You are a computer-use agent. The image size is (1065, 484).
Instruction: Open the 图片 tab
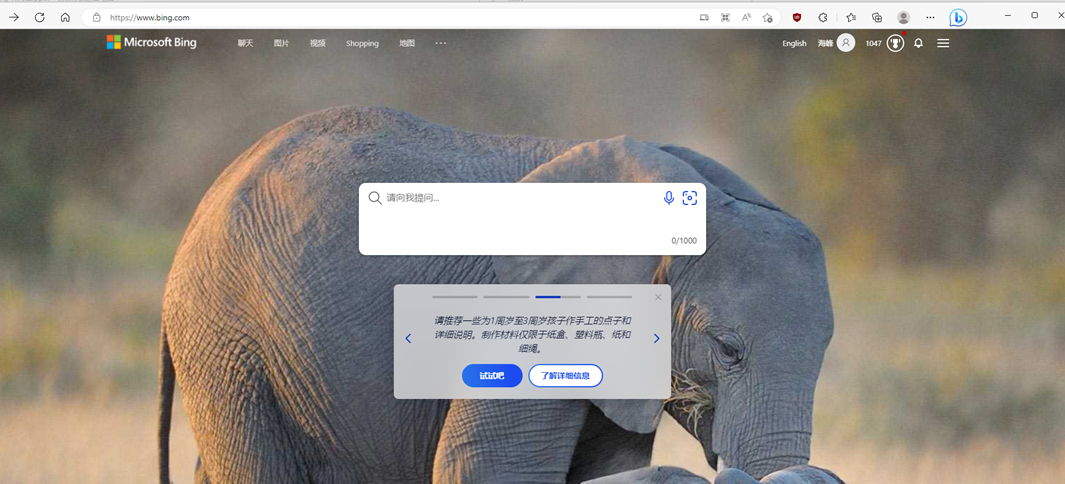281,43
